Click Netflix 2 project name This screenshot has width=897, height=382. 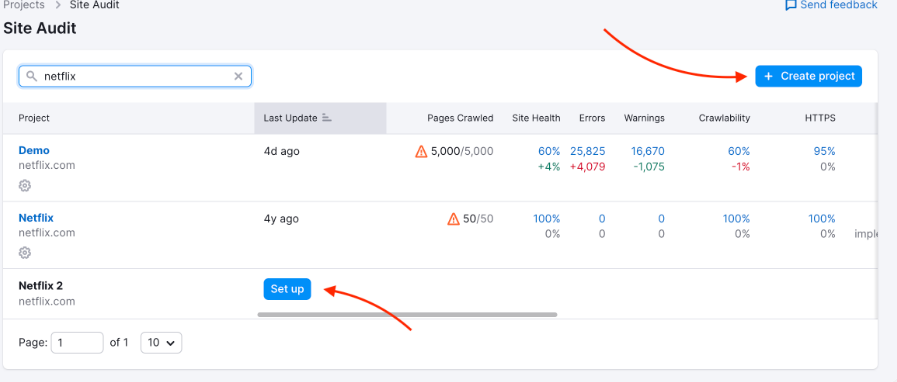click(x=40, y=285)
